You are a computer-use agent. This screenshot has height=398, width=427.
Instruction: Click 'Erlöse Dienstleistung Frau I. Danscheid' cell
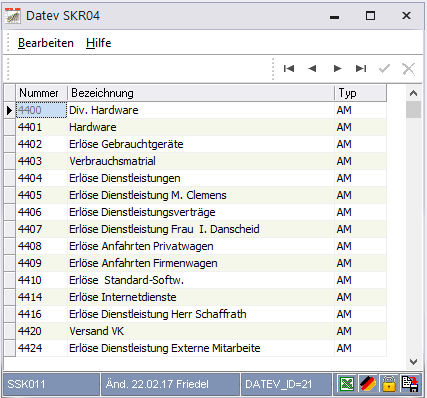click(x=201, y=229)
